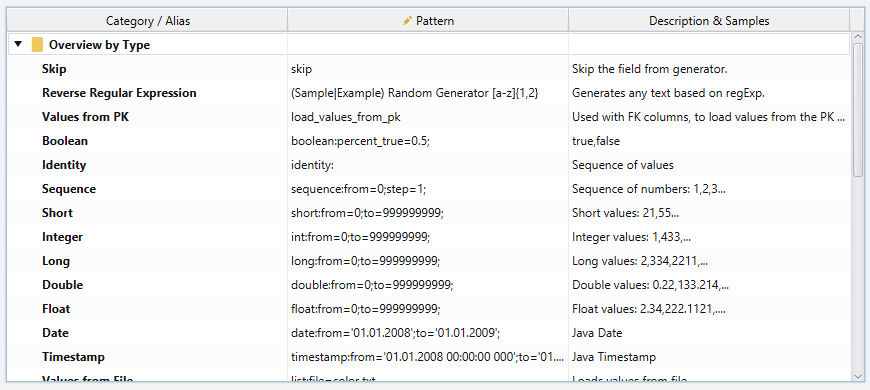Viewport: 870px width, 390px height.
Task: Select the Integer row
Action: point(428,236)
